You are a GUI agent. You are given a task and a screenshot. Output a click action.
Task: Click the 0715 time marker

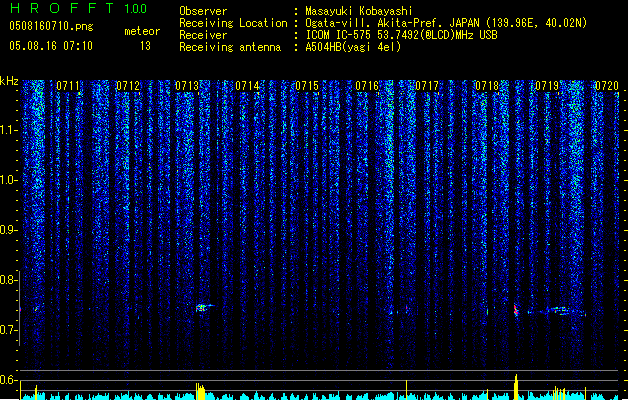pos(307,86)
